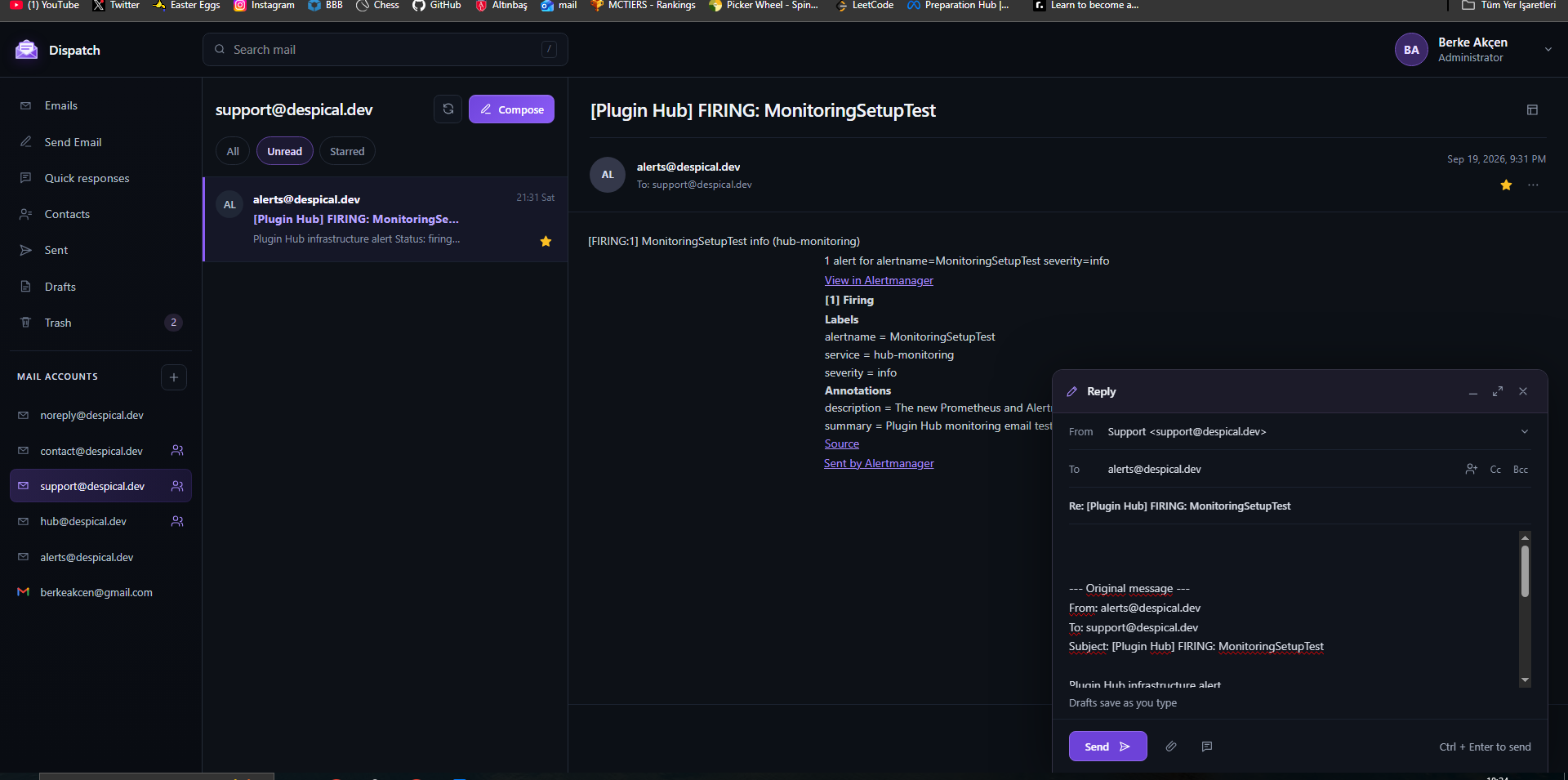Open the Source link
1568x780 pixels.
841,443
